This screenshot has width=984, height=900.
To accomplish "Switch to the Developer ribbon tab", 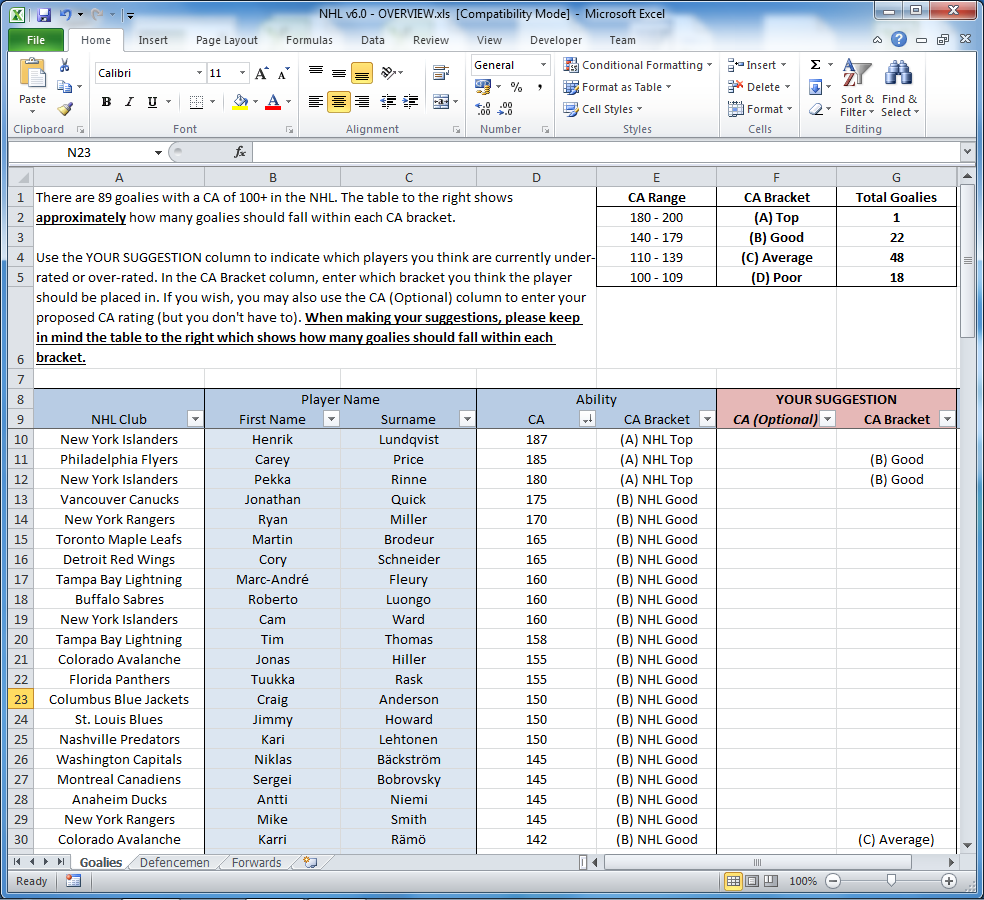I will [x=555, y=40].
